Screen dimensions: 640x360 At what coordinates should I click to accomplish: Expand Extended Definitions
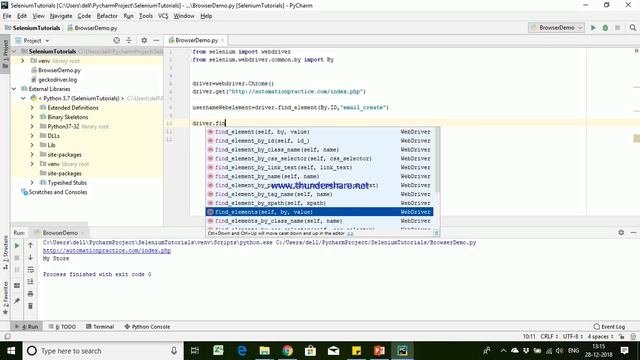click(32, 108)
